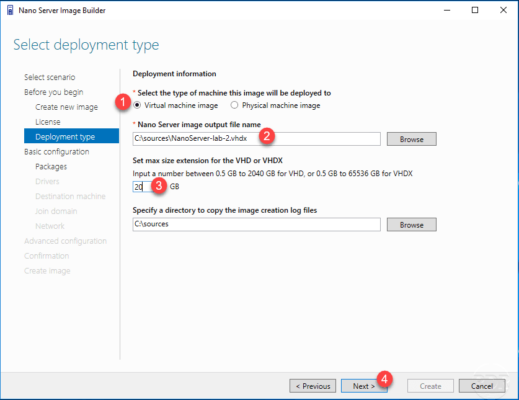Return to the Previous page
519x400 pixels.
(313, 386)
